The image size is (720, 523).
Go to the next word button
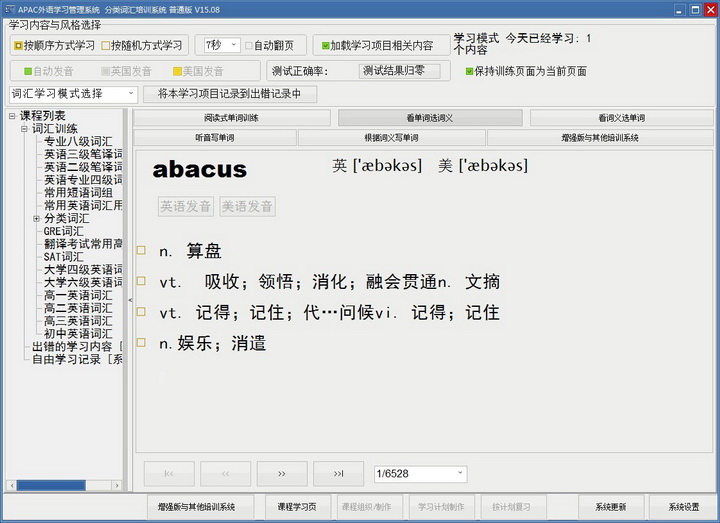coord(282,474)
